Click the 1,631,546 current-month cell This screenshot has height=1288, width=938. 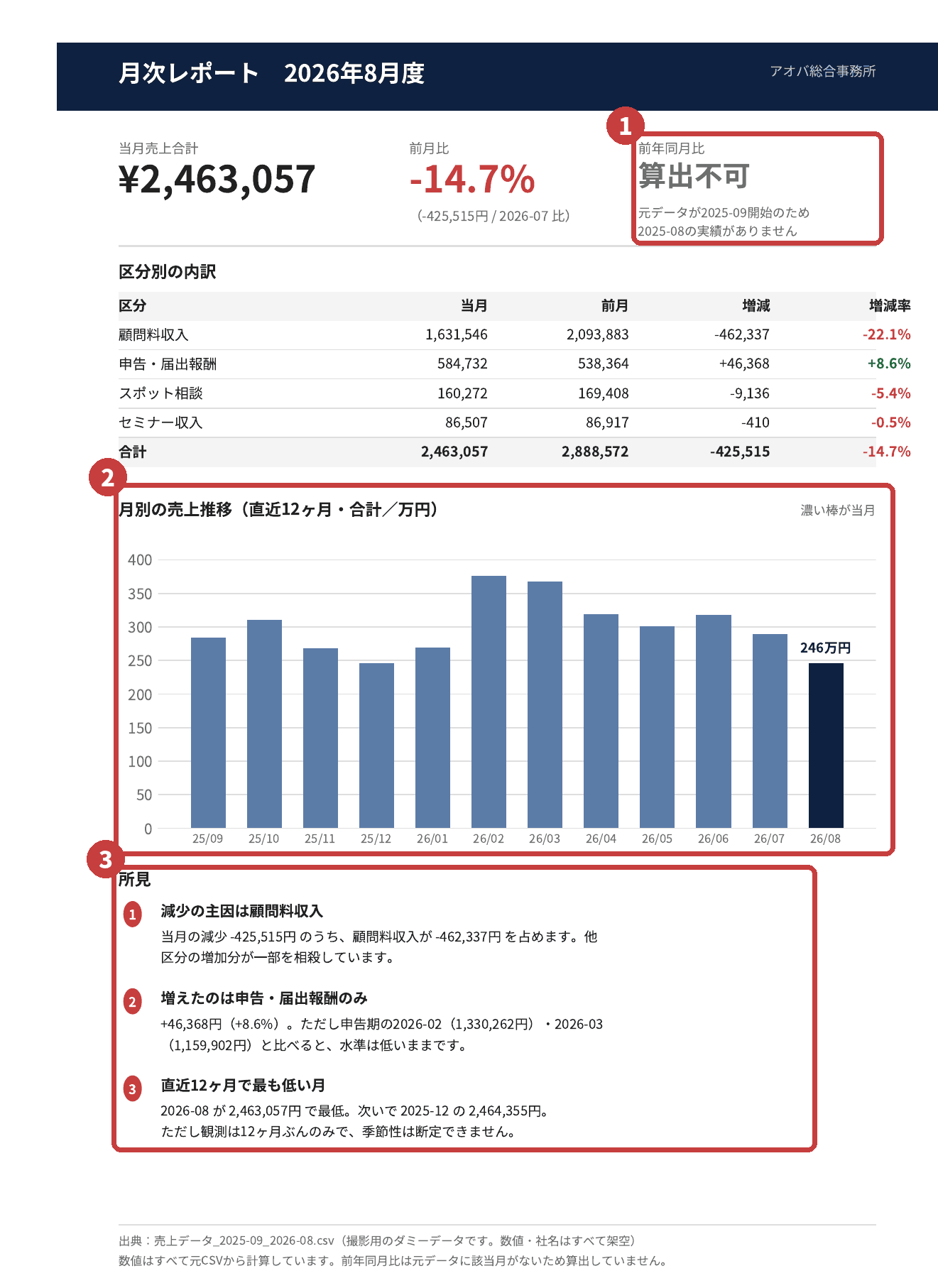(x=457, y=335)
